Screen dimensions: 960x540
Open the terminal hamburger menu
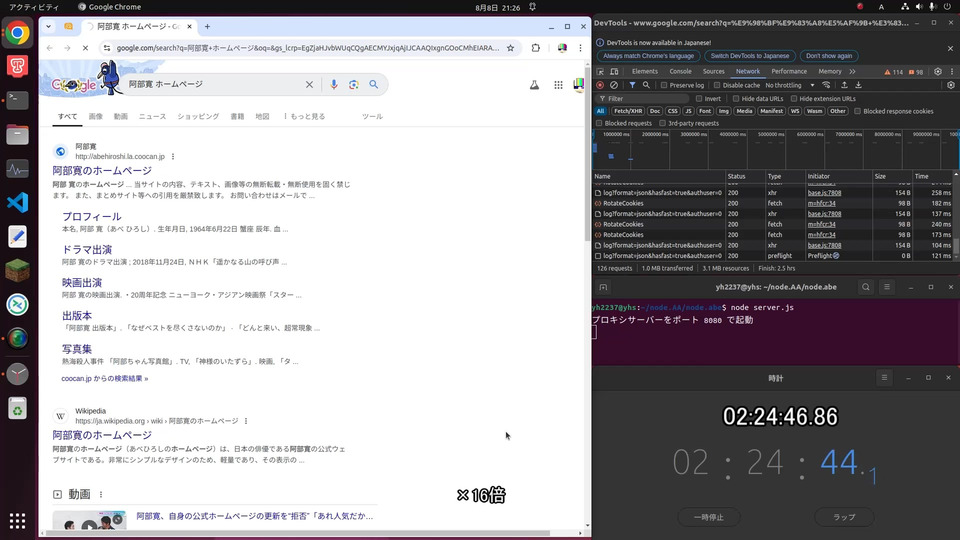(887, 287)
